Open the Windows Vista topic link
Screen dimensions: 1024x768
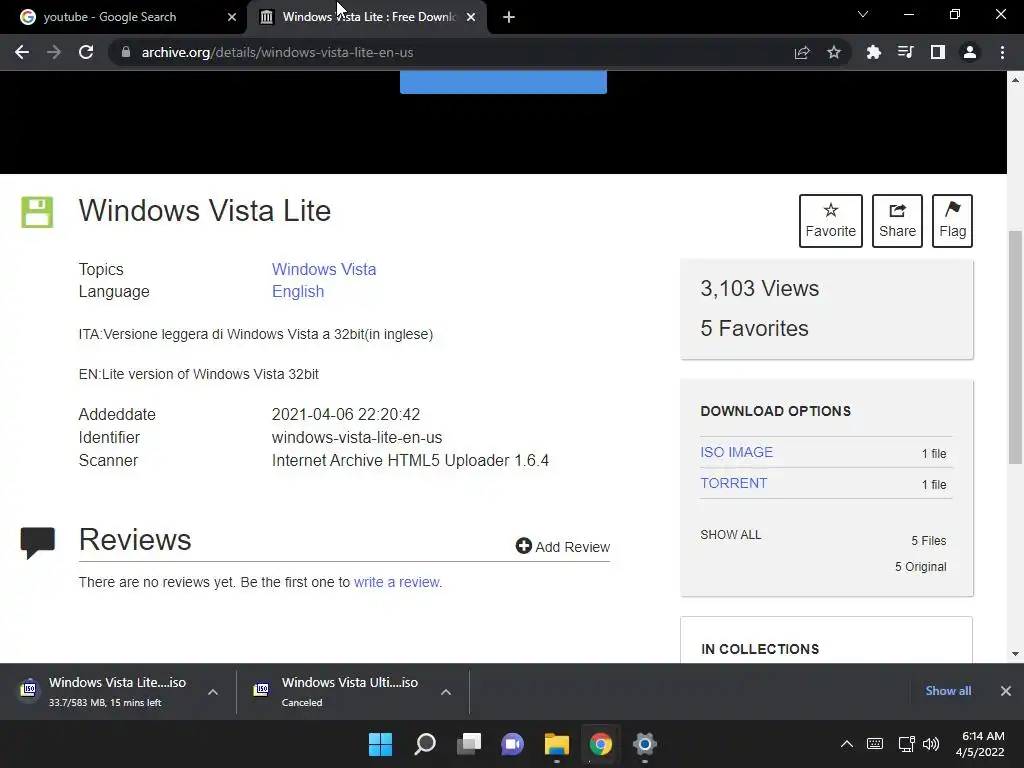[x=324, y=269]
